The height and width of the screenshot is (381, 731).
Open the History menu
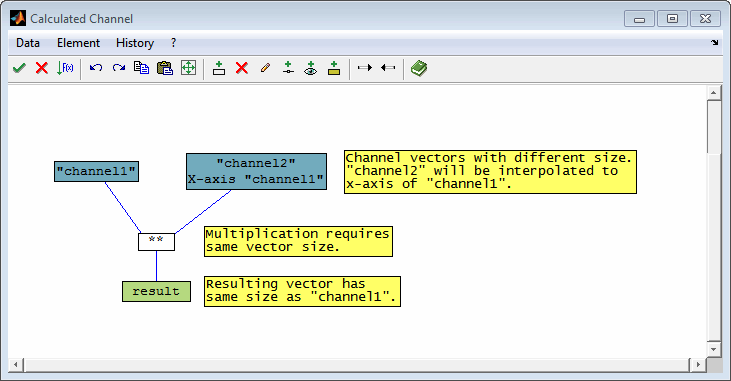click(x=135, y=43)
